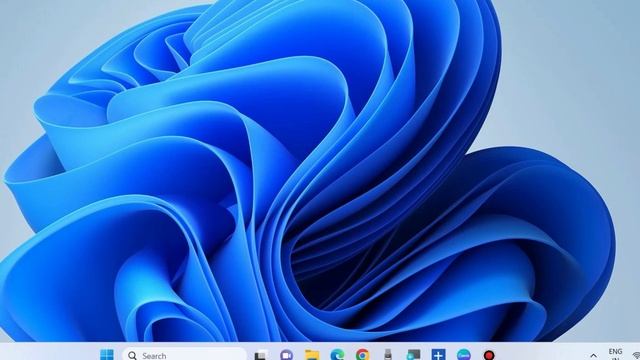Image resolution: width=640 pixels, height=360 pixels.
Task: Open File Explorer from taskbar
Action: click(x=312, y=355)
